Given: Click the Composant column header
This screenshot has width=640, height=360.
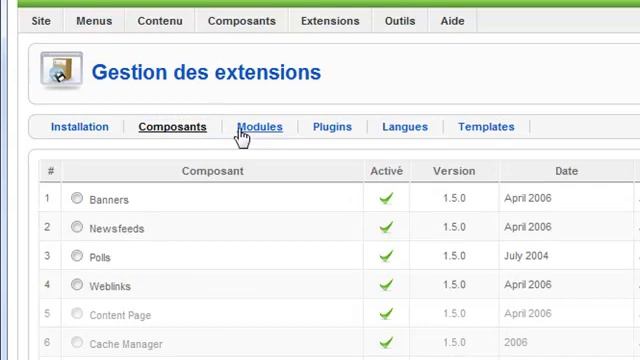Looking at the screenshot, I should [x=213, y=171].
